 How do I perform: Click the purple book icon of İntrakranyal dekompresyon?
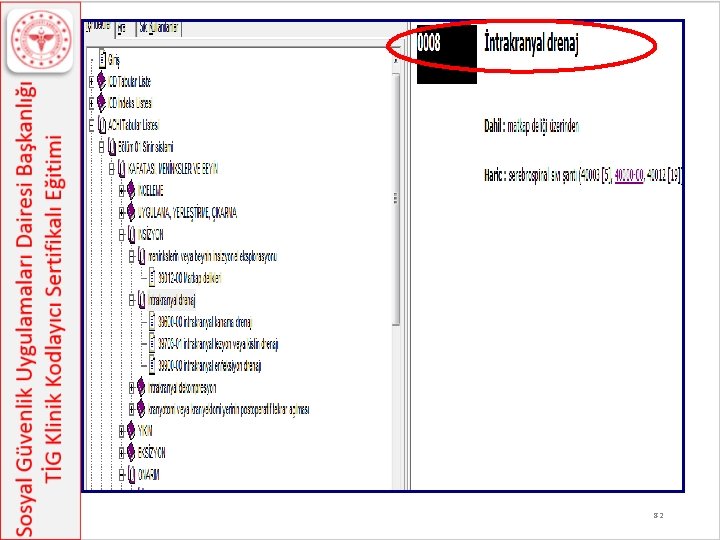click(x=141, y=388)
